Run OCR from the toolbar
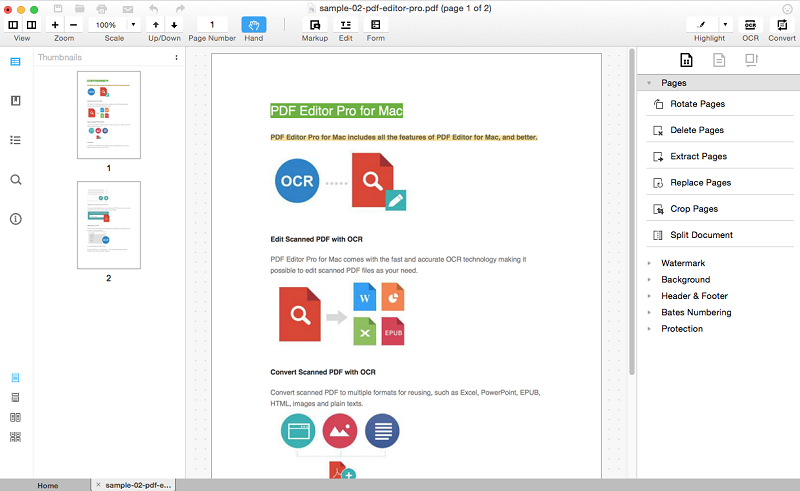The height and width of the screenshot is (491, 800). [x=751, y=24]
